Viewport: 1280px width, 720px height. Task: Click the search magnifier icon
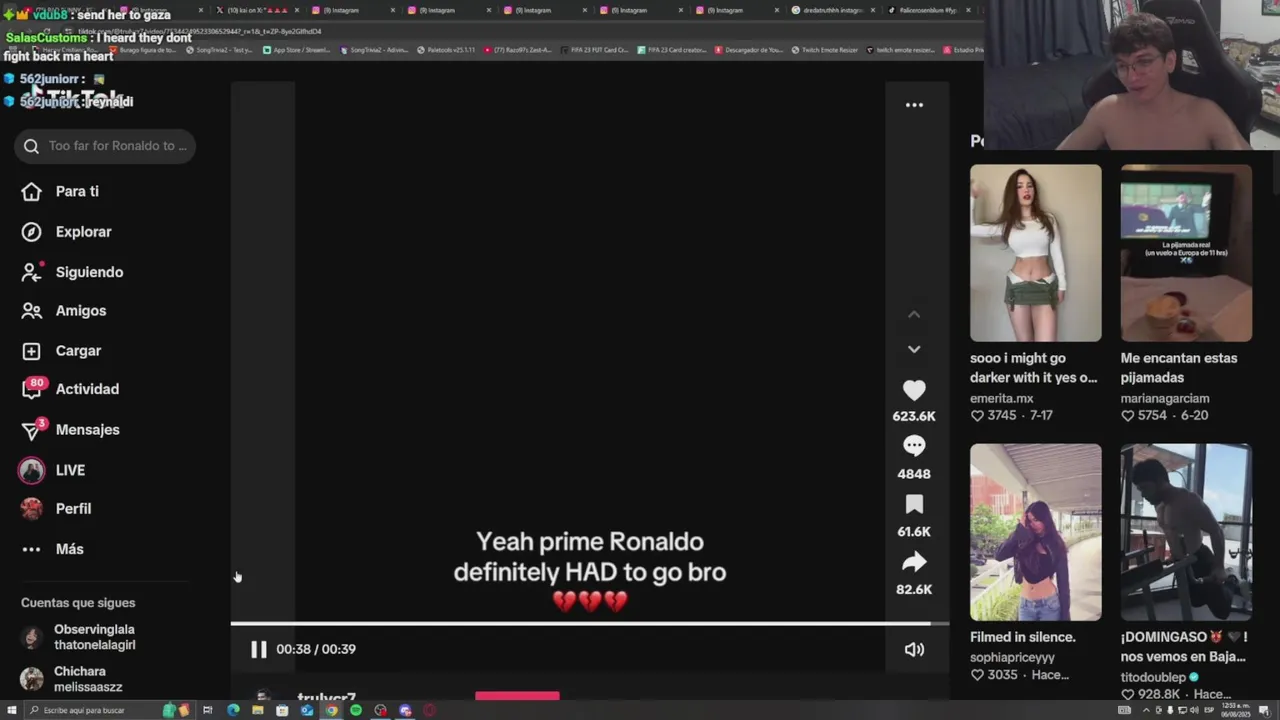point(31,146)
